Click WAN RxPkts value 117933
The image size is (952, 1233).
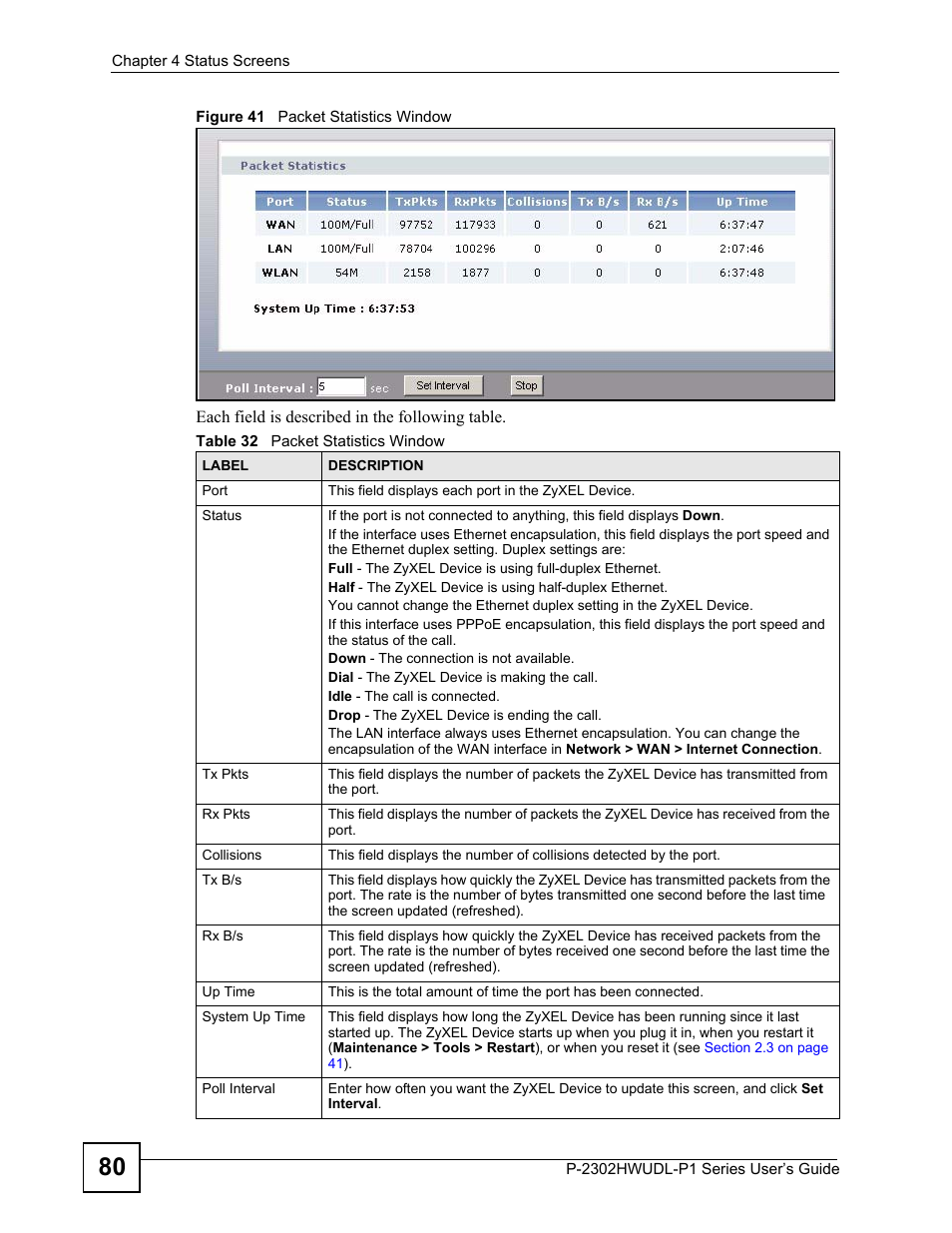tap(475, 226)
